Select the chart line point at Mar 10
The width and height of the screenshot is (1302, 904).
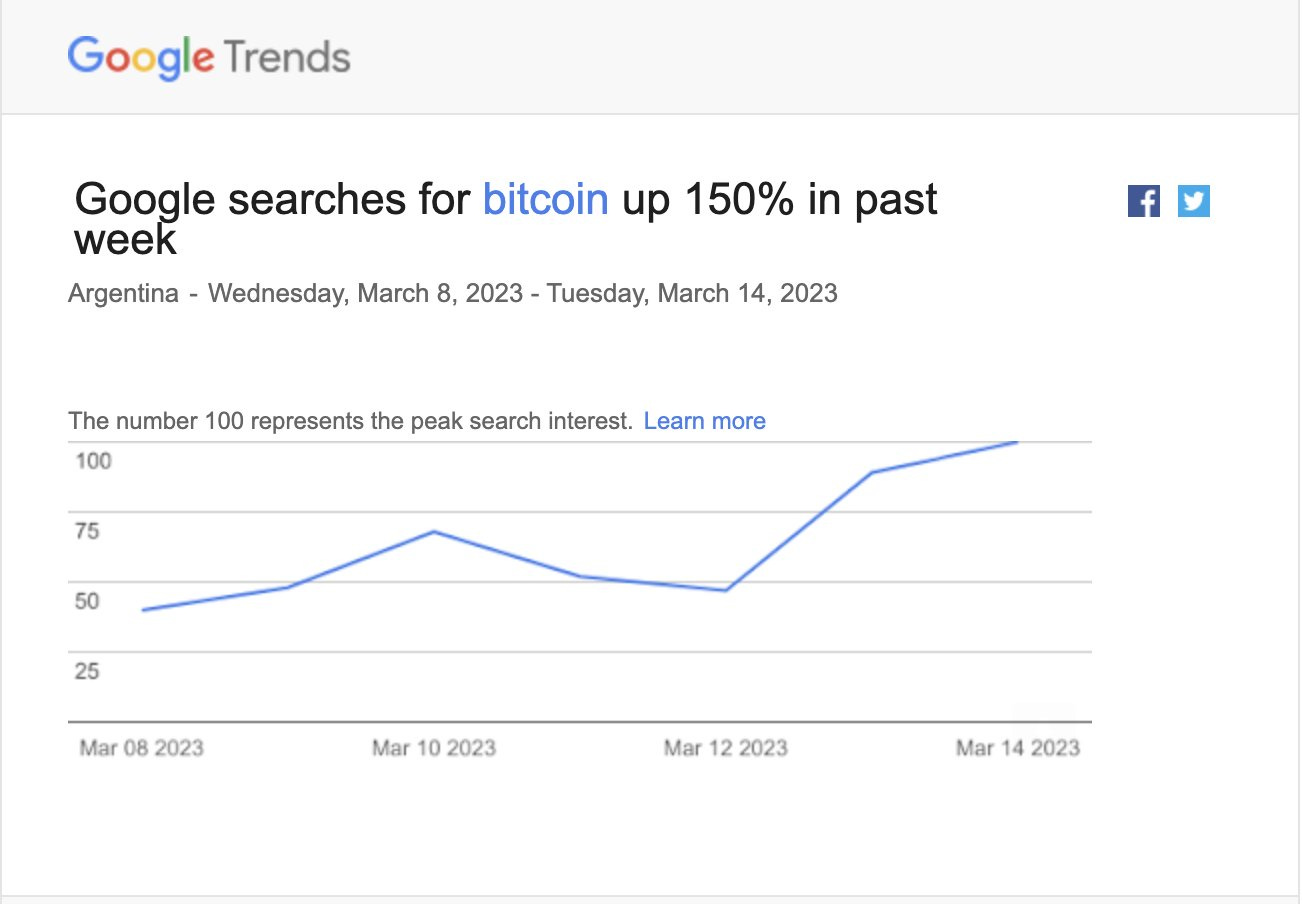tap(434, 531)
